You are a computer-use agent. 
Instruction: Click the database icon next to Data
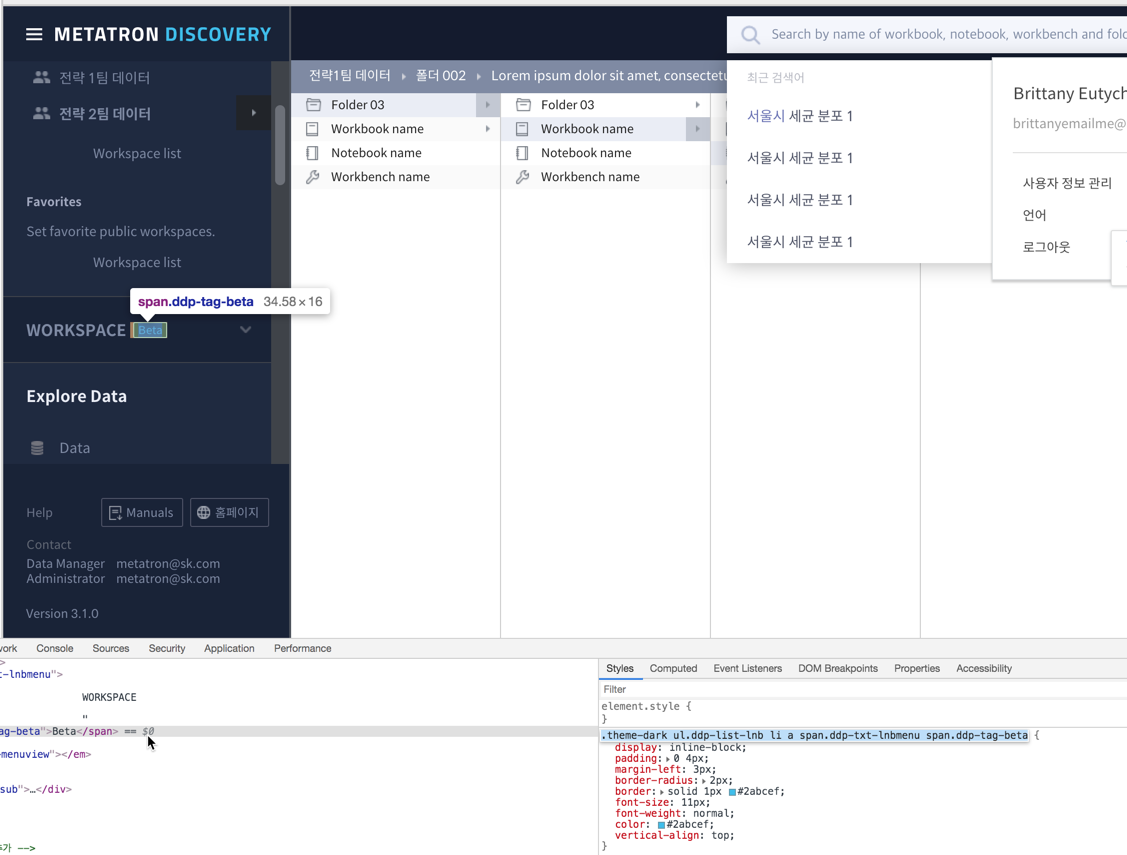coord(37,448)
